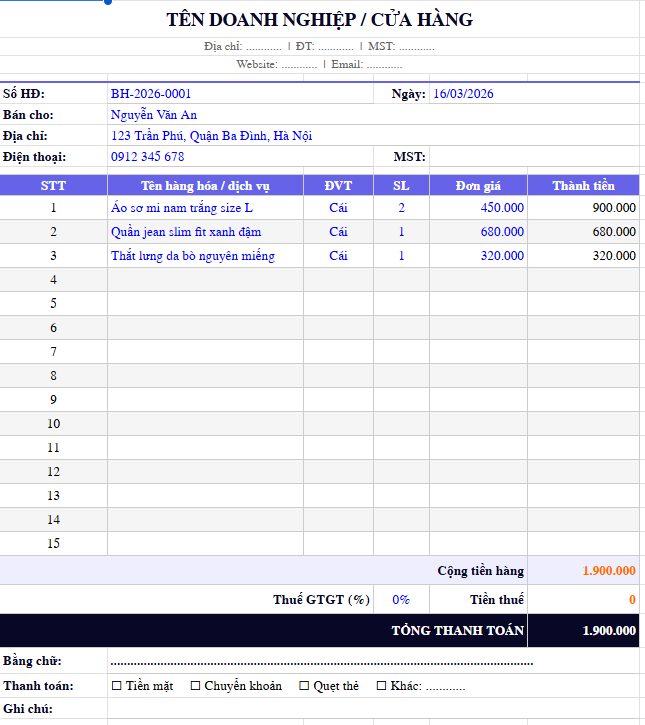645x725 pixels.
Task: Click the empty customer MST cell
Action: click(x=533, y=157)
